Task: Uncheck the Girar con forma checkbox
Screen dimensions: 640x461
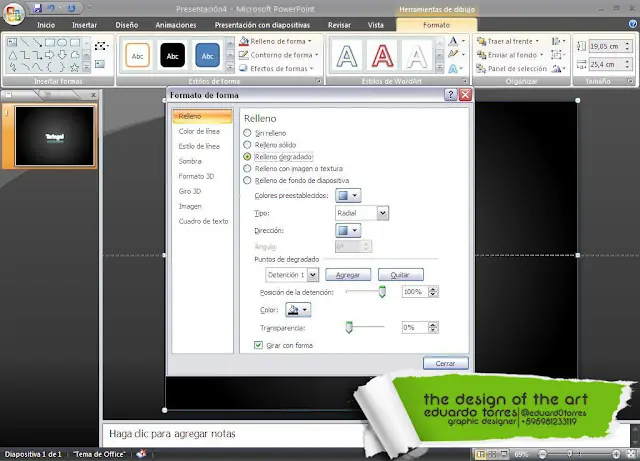Action: (258, 345)
